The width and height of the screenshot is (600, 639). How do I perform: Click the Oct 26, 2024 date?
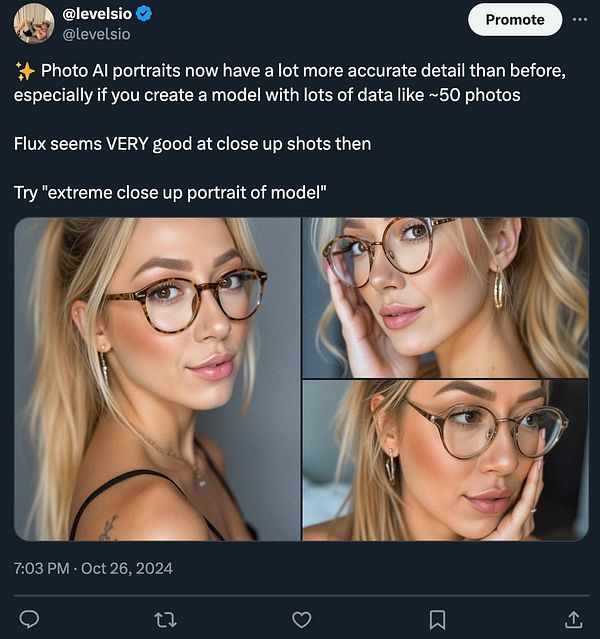(x=127, y=568)
